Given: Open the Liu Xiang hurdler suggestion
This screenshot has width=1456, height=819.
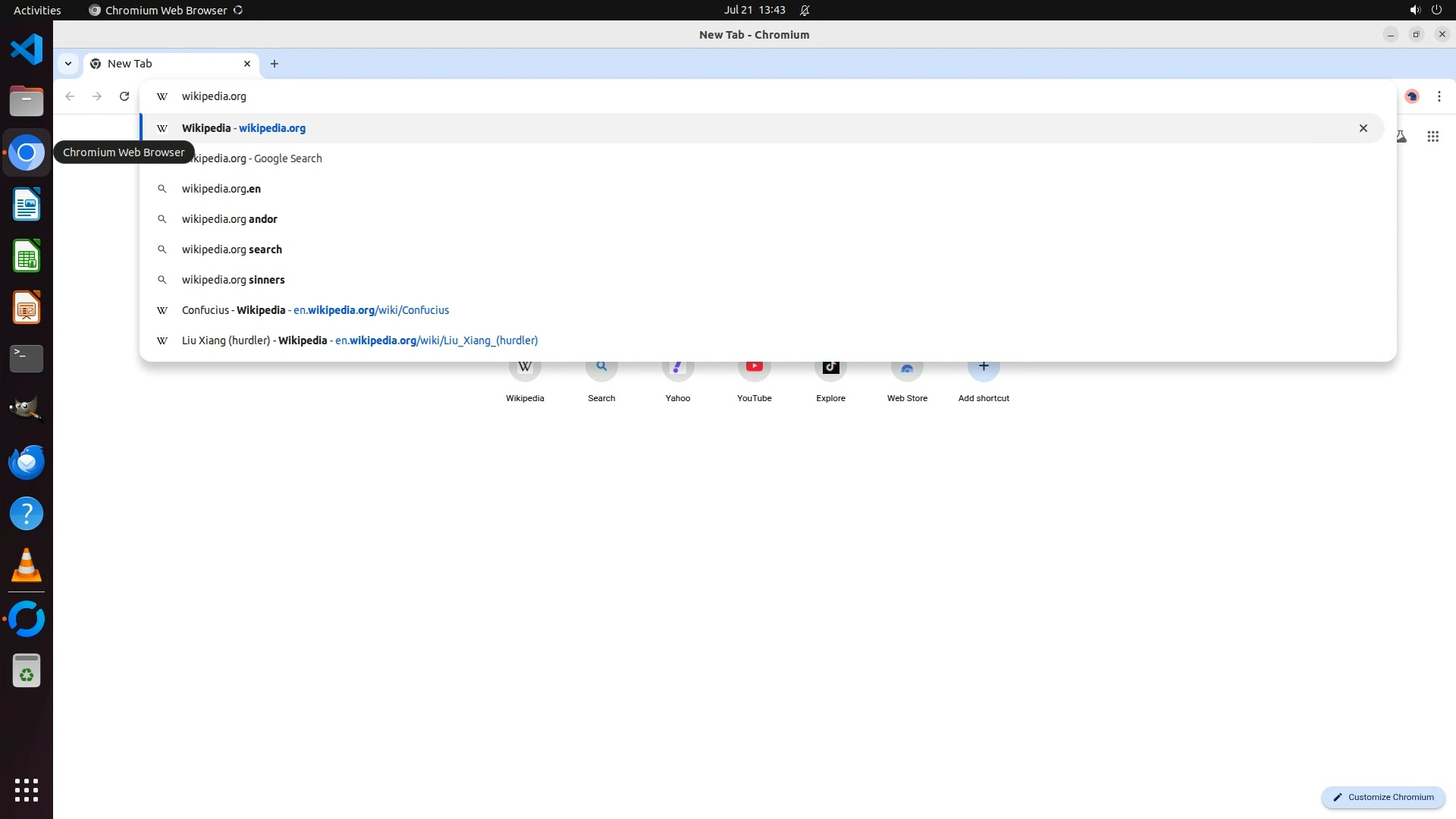Looking at the screenshot, I should (359, 340).
